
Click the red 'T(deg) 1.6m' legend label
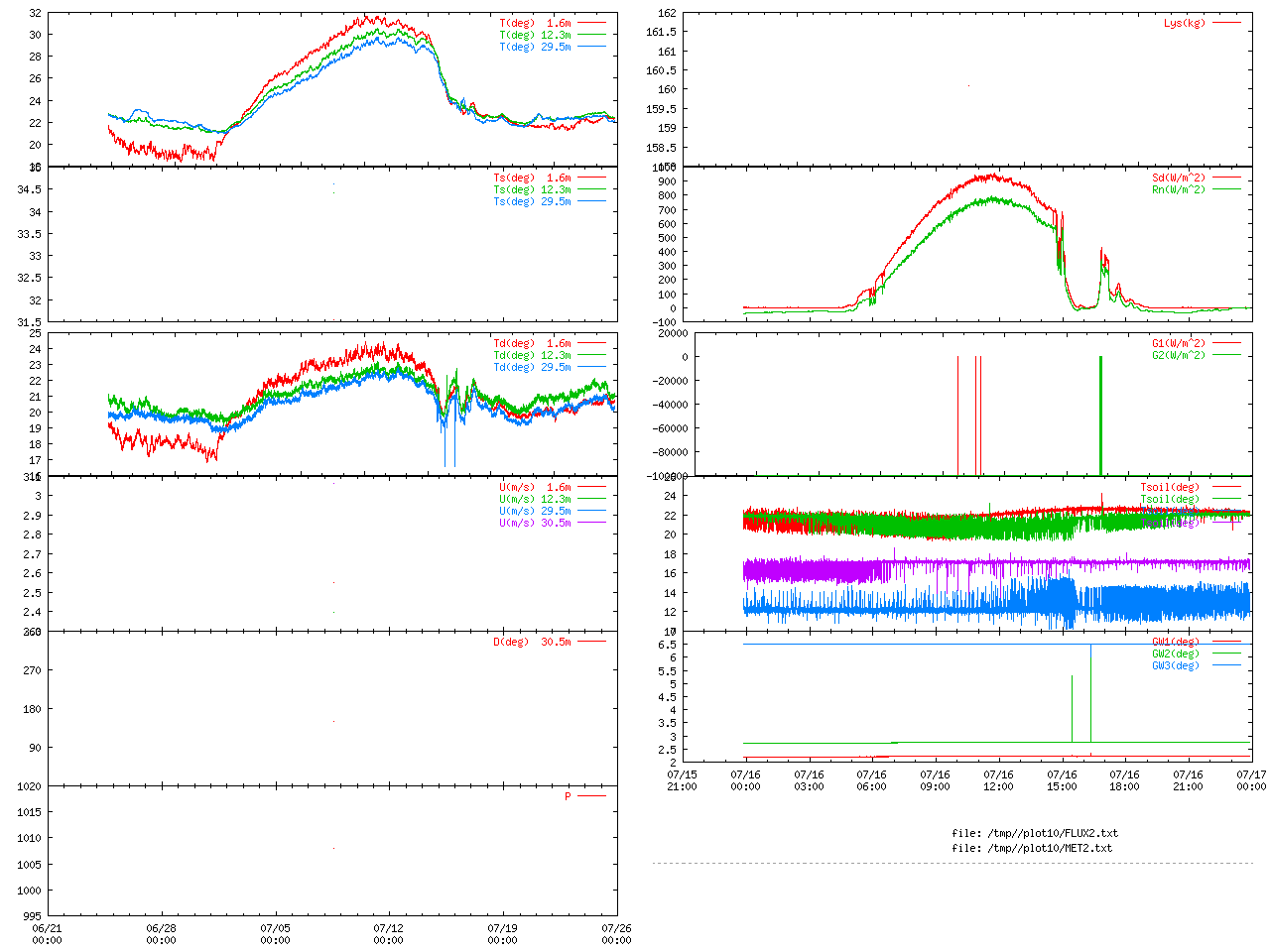pyautogui.click(x=536, y=23)
